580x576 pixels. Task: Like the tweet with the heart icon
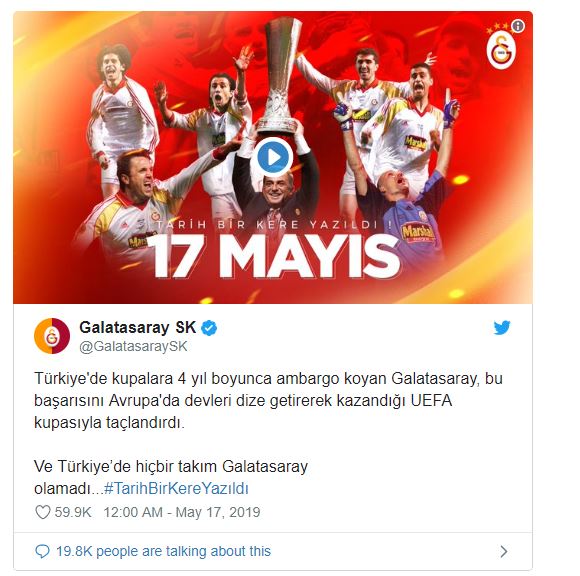[43, 512]
